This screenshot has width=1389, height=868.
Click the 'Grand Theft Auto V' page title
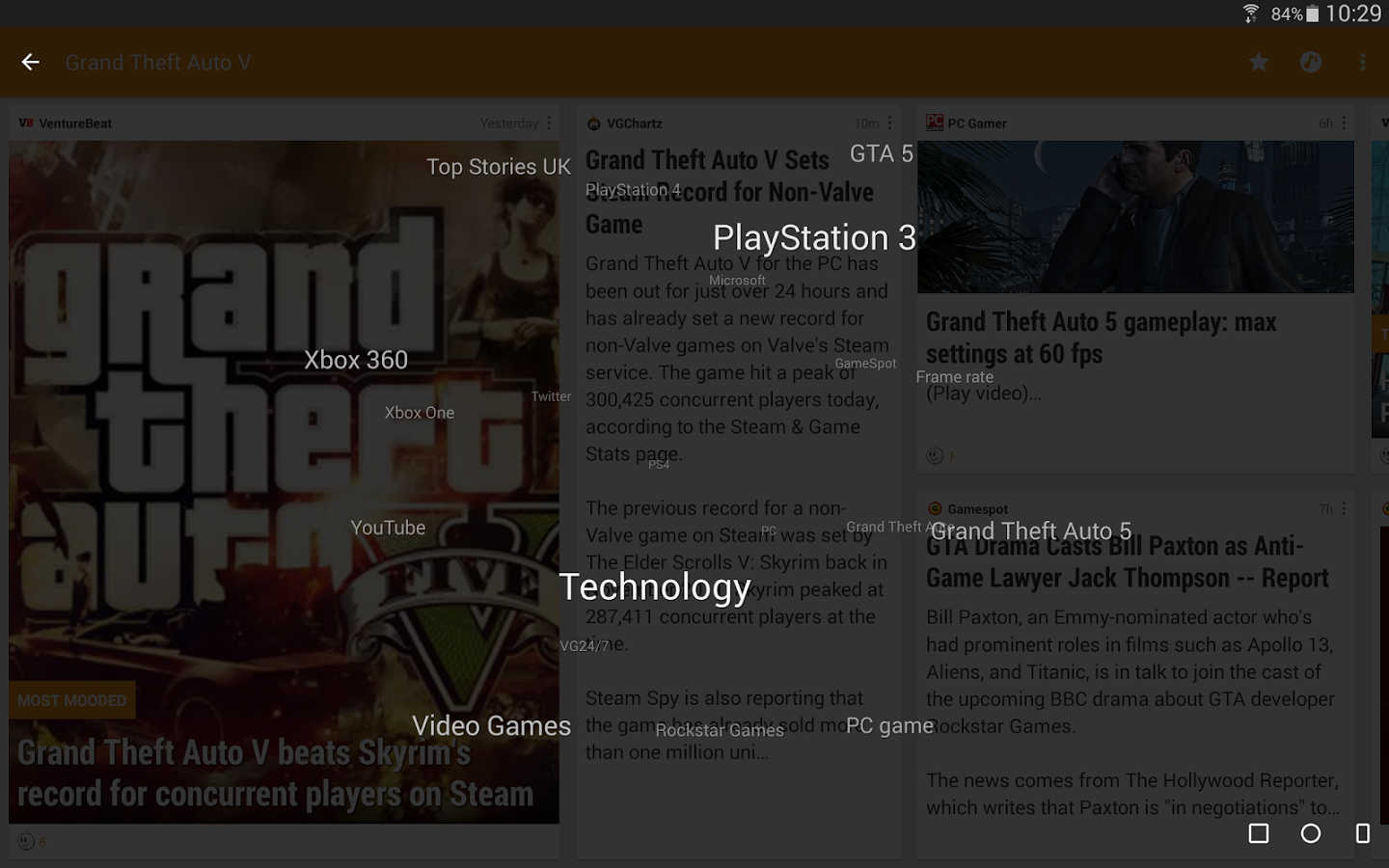[158, 63]
